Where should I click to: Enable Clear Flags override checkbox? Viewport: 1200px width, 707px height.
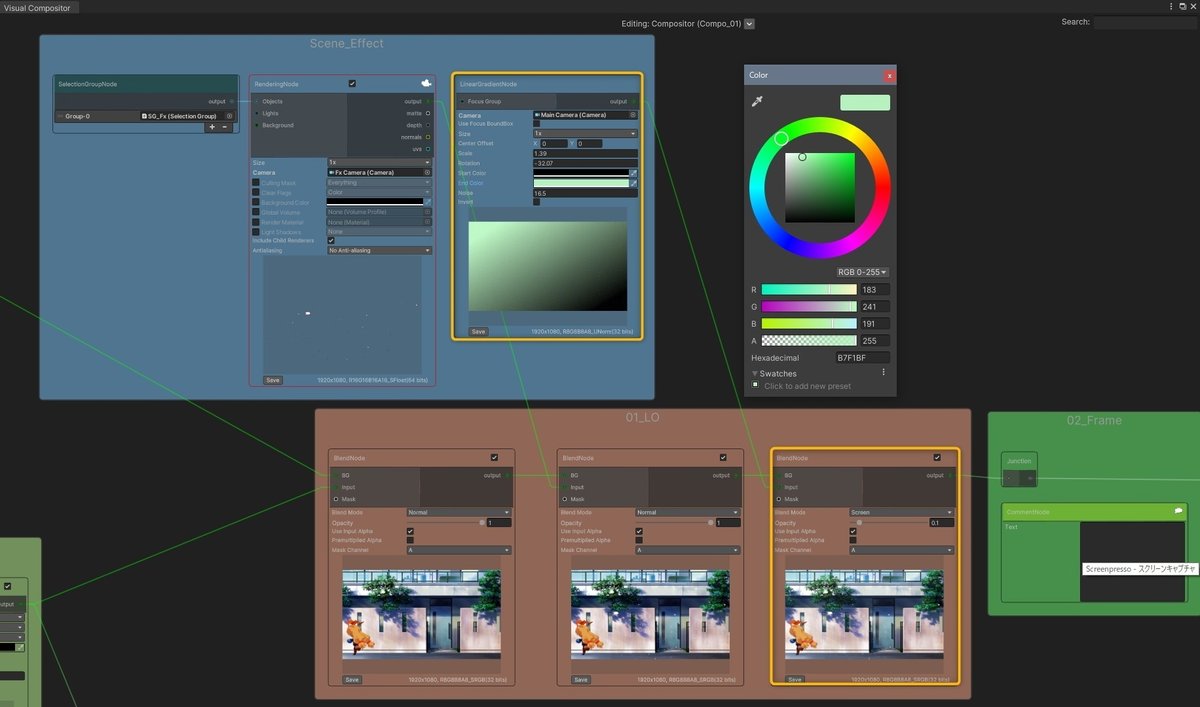pyautogui.click(x=256, y=192)
